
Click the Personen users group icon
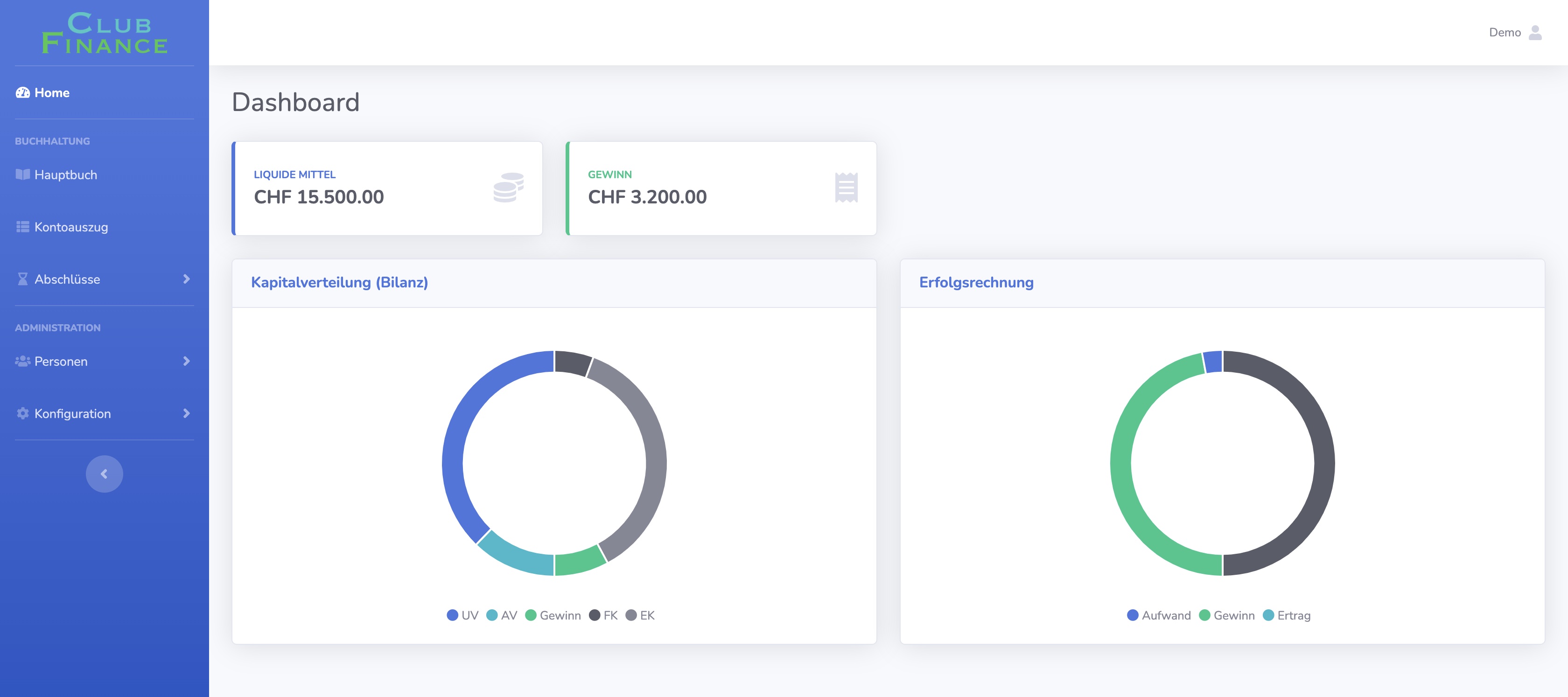22,362
